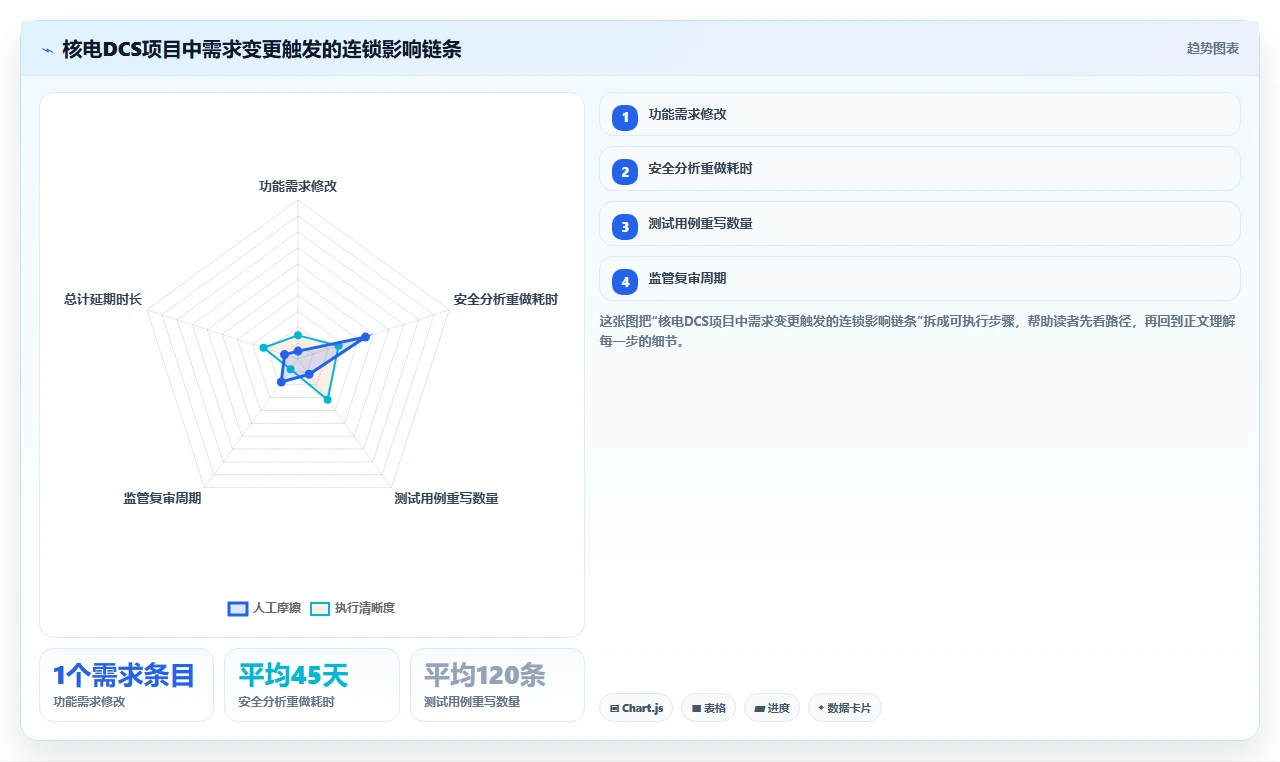Click the 人工摩擦 blue legend swatch
The height and width of the screenshot is (762, 1280).
point(238,608)
